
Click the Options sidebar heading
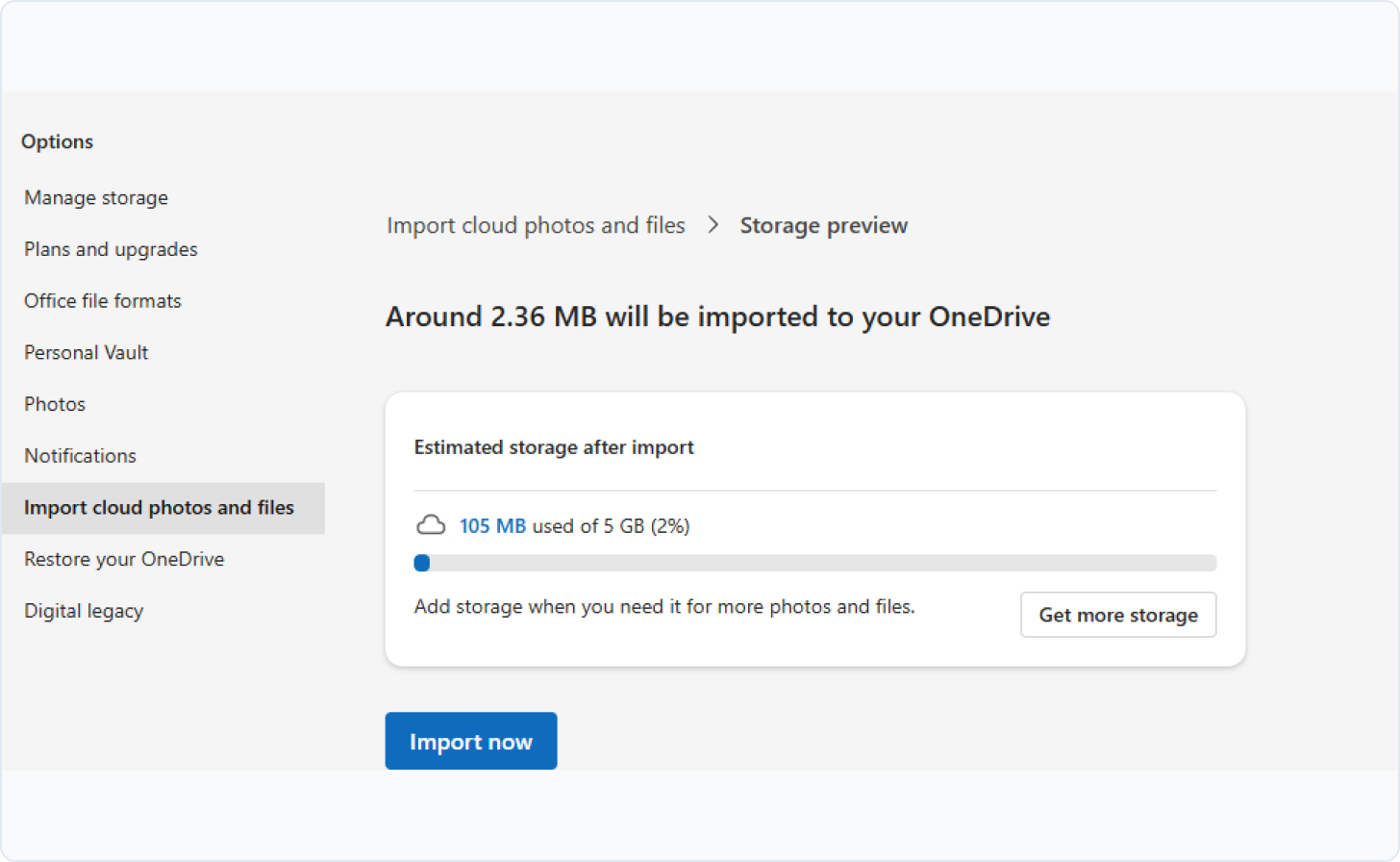click(58, 141)
